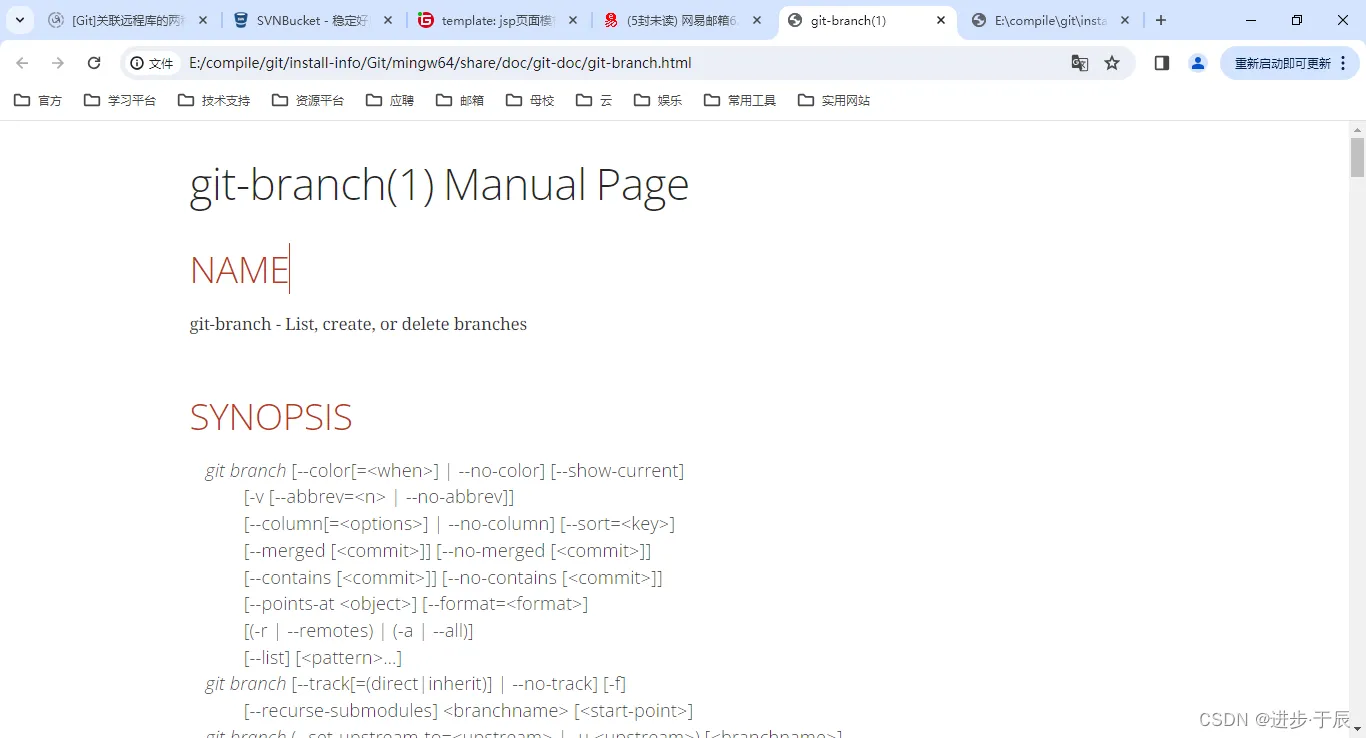The height and width of the screenshot is (738, 1366).
Task: Toggle the browser side panel
Action: tap(1161, 63)
